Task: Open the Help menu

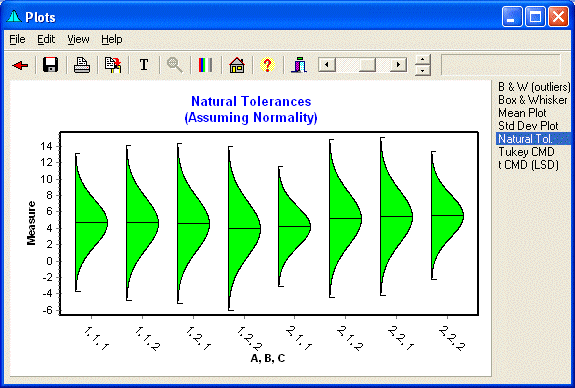Action: [112, 39]
